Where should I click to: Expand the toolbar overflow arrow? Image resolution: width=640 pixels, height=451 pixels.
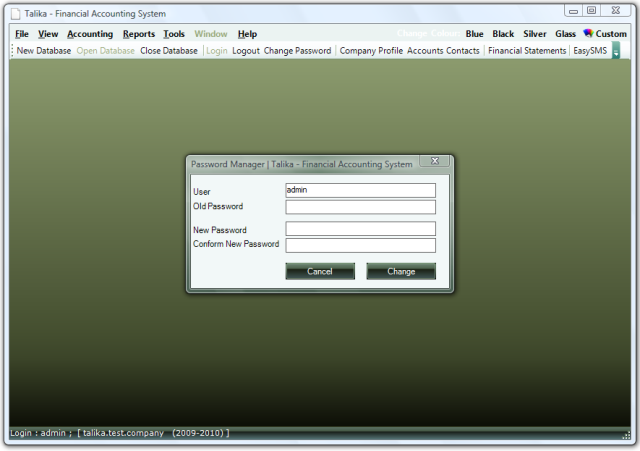click(616, 51)
